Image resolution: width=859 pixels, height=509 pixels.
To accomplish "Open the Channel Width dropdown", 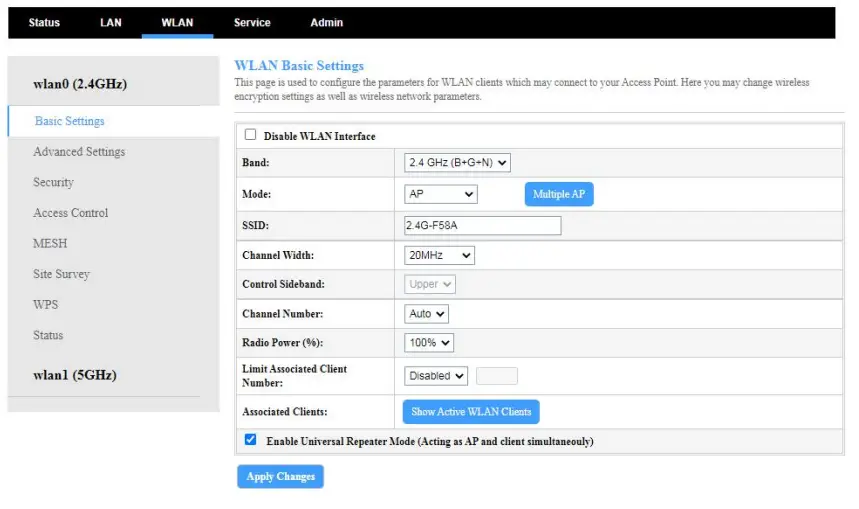I will point(439,256).
